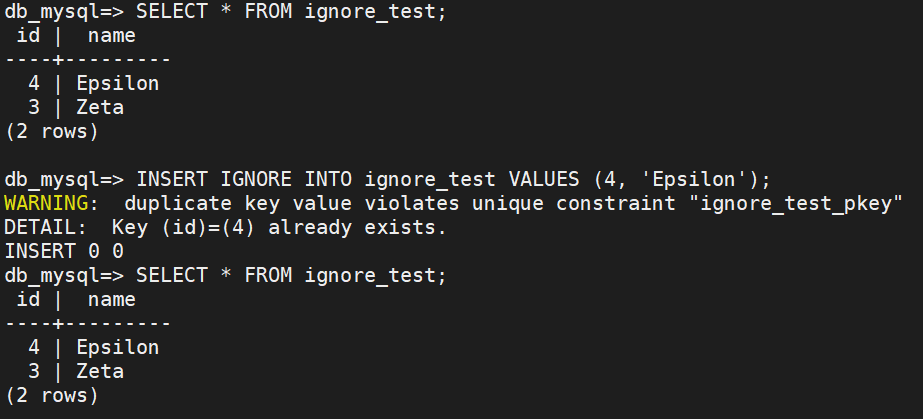Image resolution: width=923 pixels, height=419 pixels.
Task: Click the db_mysql=> prompt on the top line
Action: tap(63, 12)
